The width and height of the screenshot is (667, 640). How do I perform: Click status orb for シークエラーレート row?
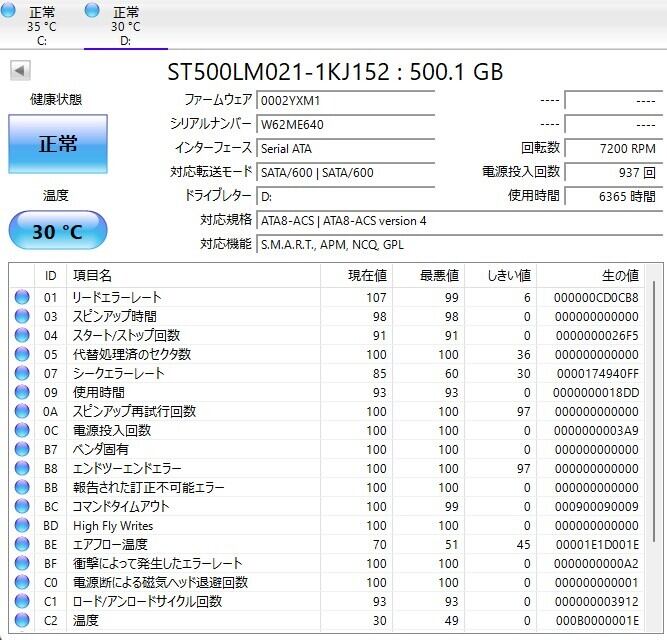[x=22, y=373]
